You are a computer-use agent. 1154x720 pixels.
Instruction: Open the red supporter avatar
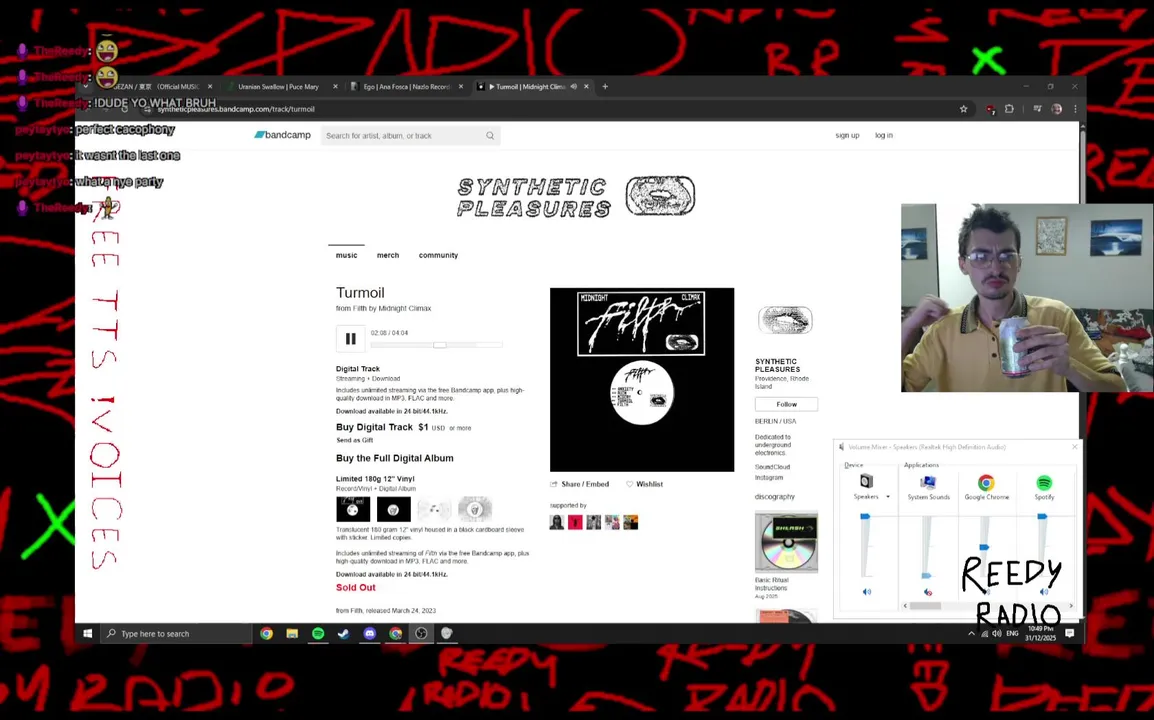576,522
